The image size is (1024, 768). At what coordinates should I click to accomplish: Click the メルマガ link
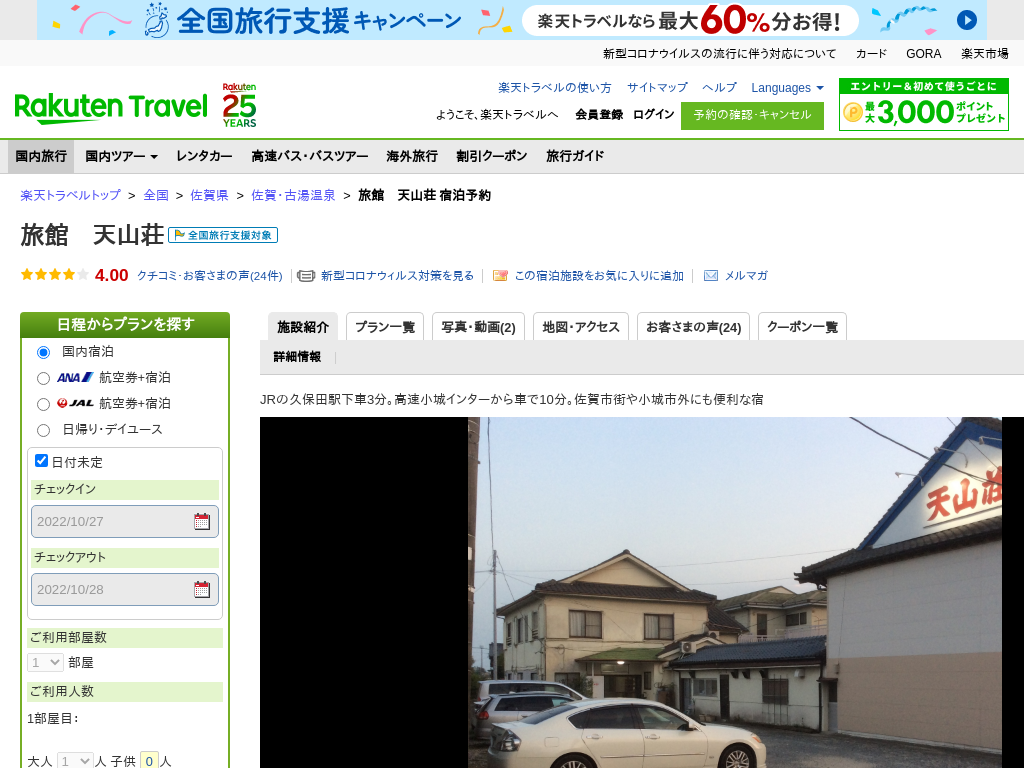746,276
